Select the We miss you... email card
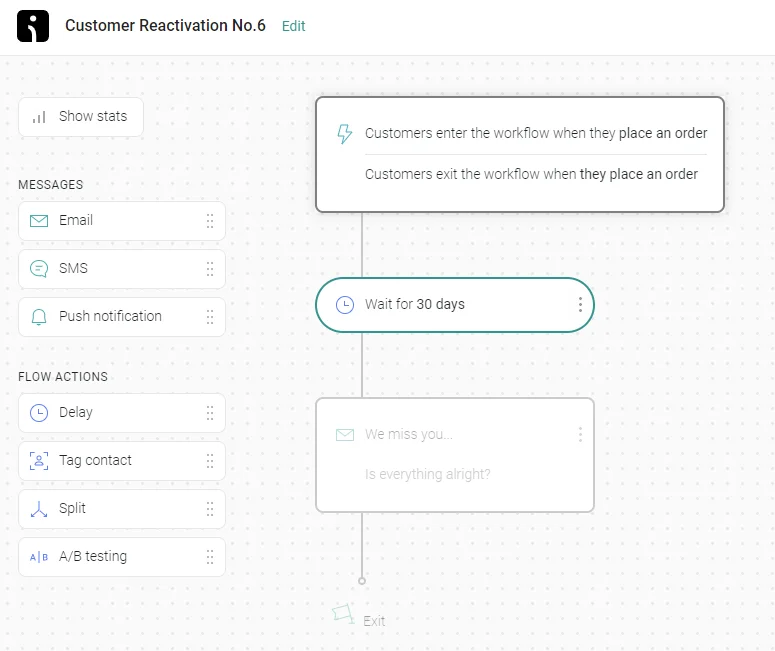This screenshot has height=651, width=775. tap(455, 455)
